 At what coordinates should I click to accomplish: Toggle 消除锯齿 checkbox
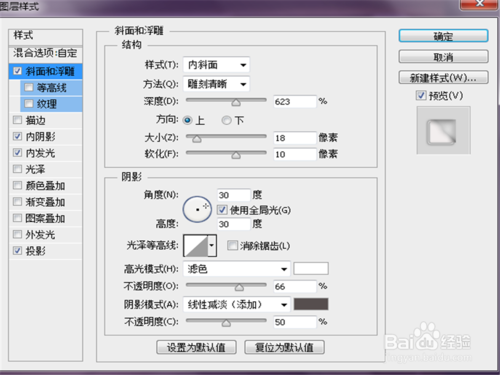coord(232,246)
